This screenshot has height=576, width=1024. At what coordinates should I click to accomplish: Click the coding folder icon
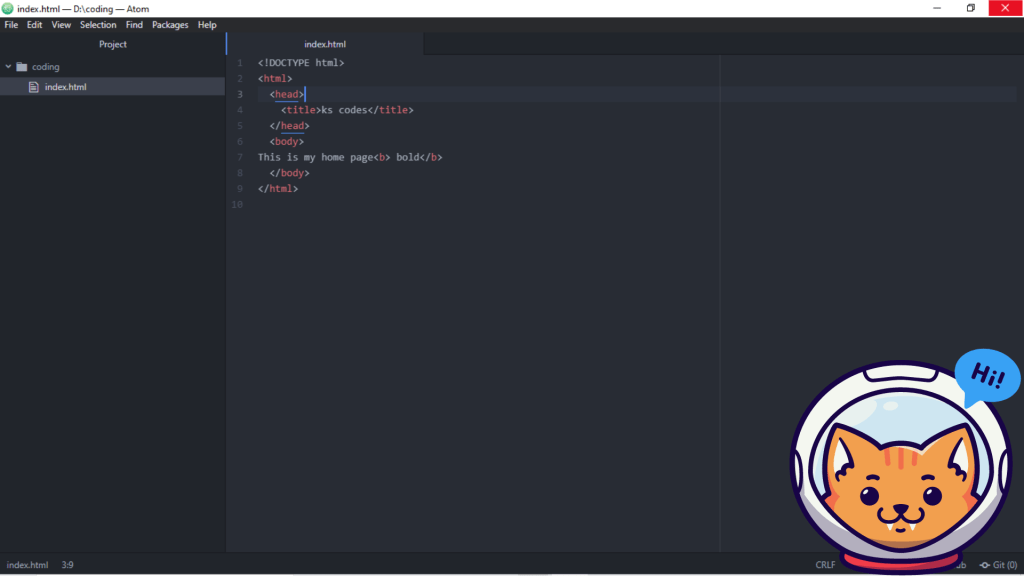pos(22,67)
